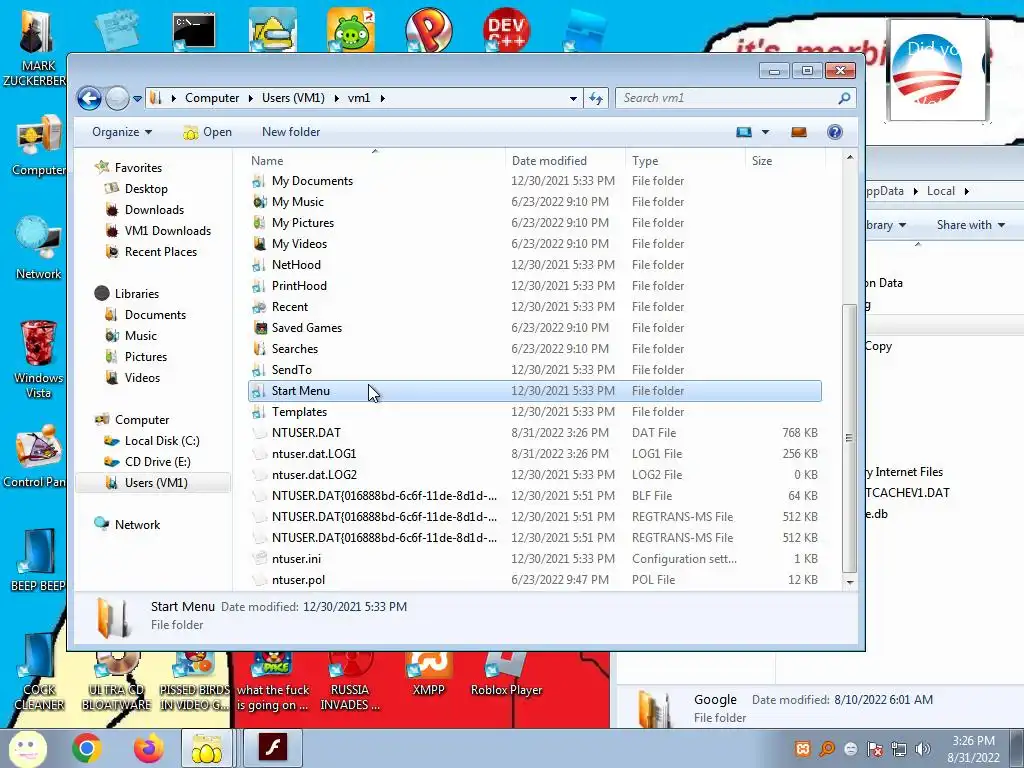Select the ntuser.pol file
This screenshot has height=768, width=1024.
click(535, 579)
